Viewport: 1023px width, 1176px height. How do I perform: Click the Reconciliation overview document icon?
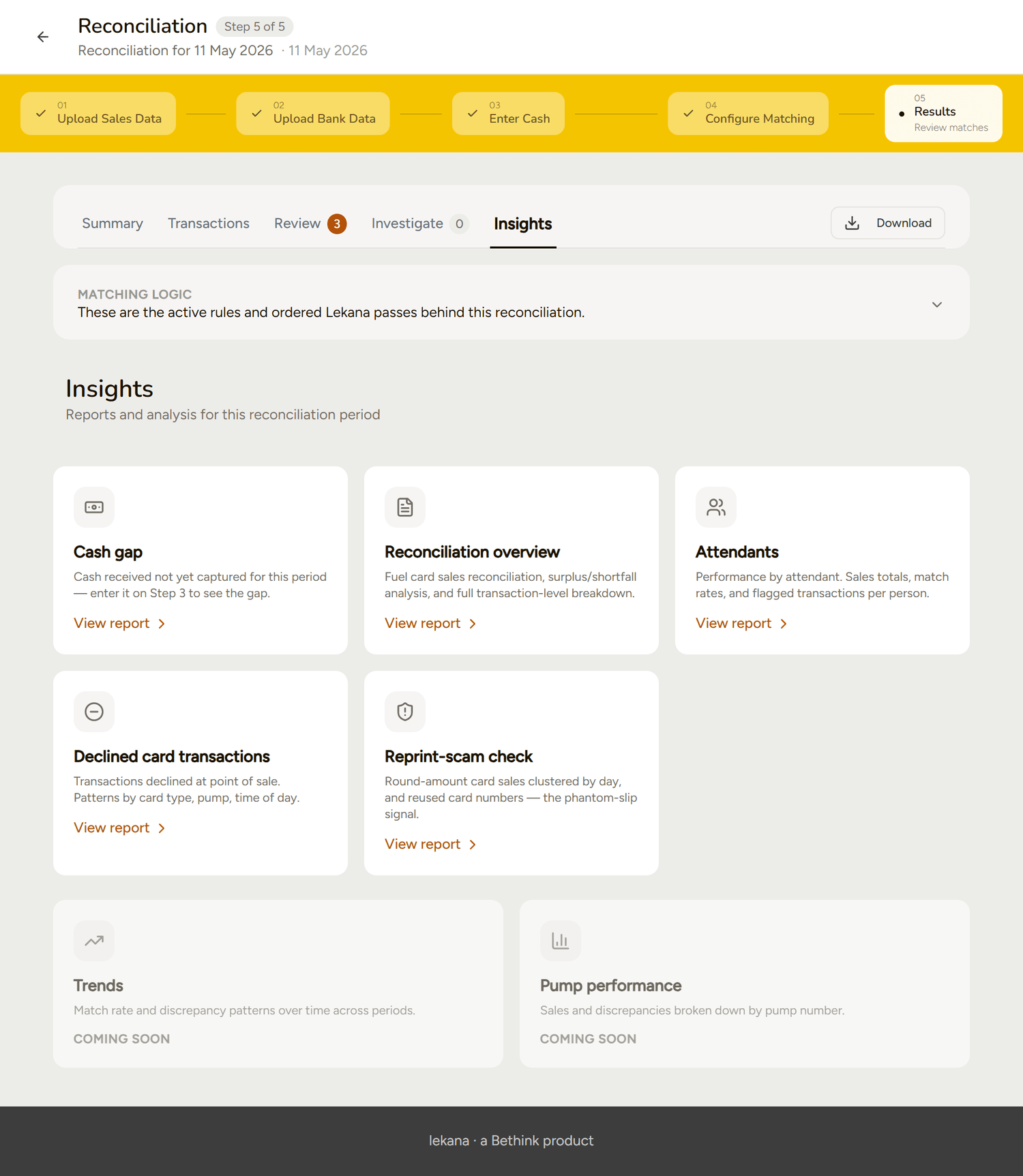coord(405,507)
